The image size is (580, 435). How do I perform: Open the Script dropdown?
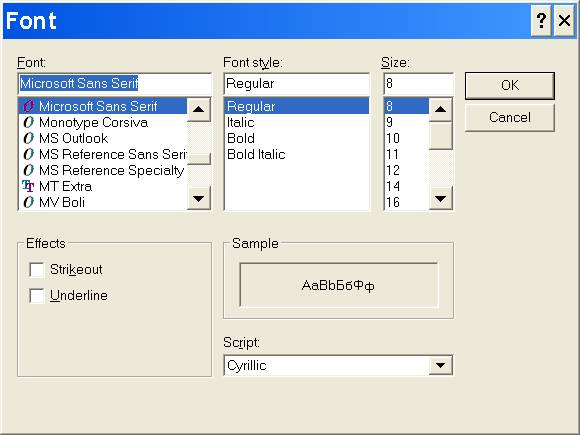coord(440,365)
